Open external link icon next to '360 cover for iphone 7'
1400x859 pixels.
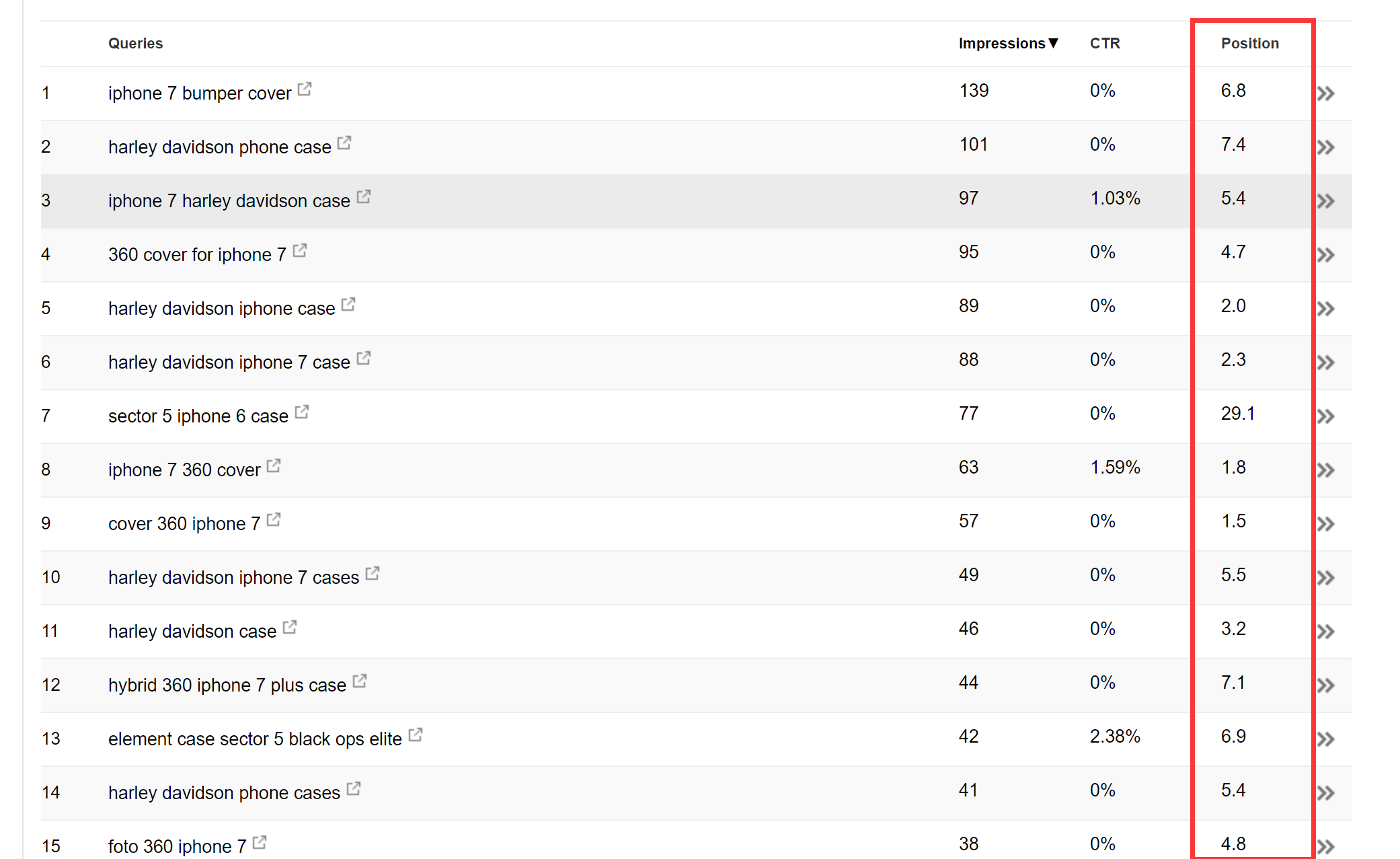[300, 250]
